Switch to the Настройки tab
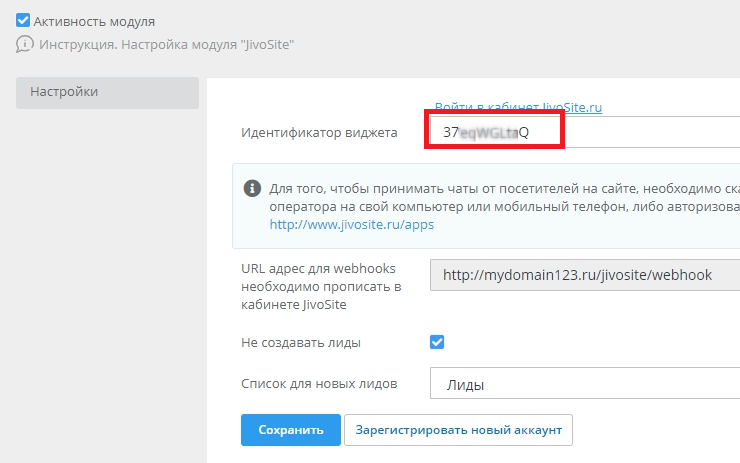The image size is (740, 463). [108, 92]
